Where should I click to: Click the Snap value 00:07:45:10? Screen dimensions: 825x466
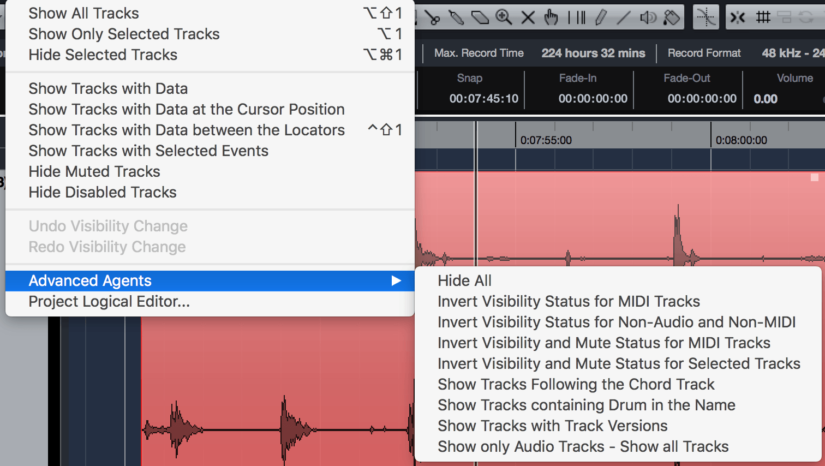click(x=484, y=99)
